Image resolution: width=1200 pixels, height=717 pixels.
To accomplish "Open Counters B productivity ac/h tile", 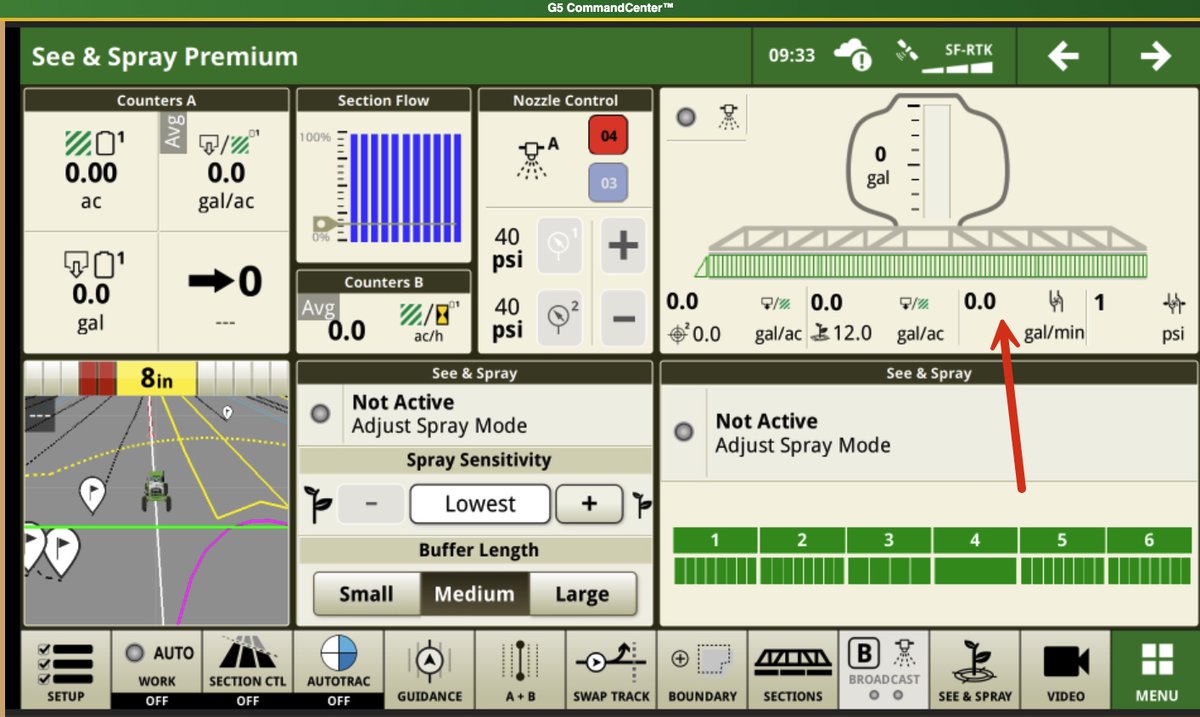I will (384, 323).
